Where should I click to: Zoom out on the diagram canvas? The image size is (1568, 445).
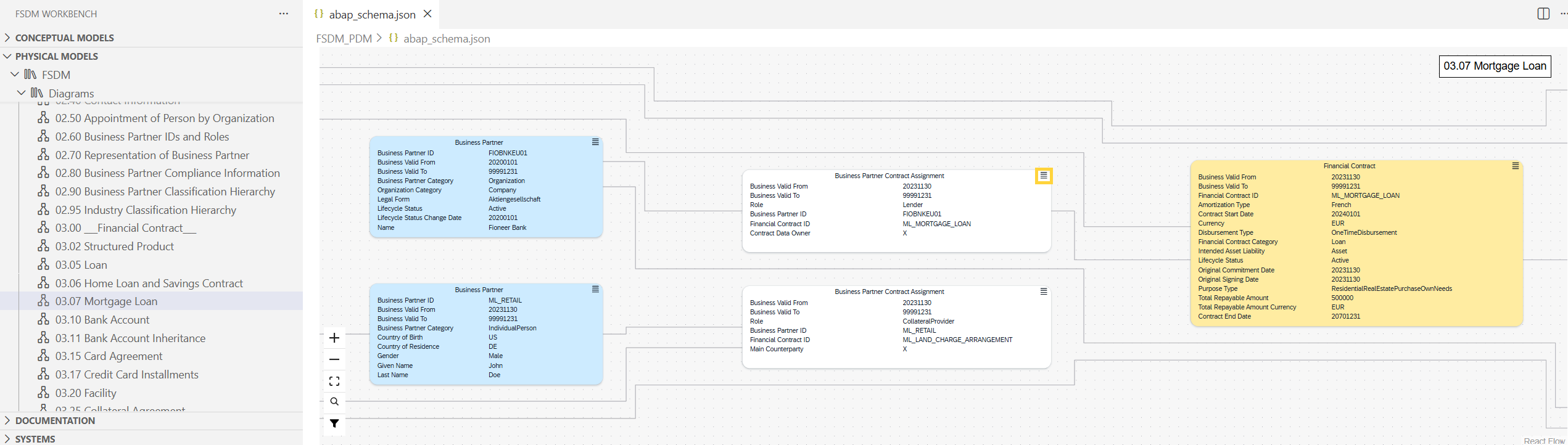(334, 359)
